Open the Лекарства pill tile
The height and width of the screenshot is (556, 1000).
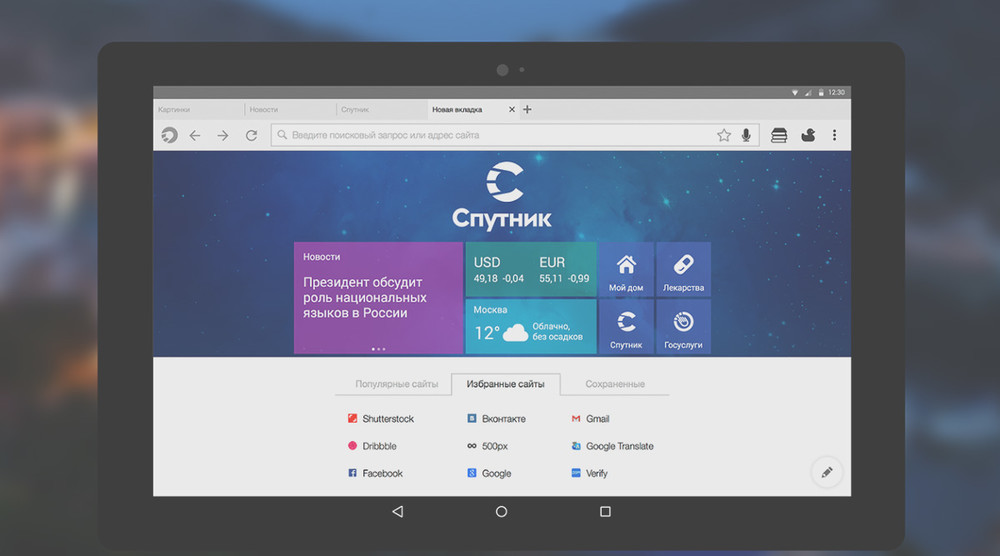(683, 269)
